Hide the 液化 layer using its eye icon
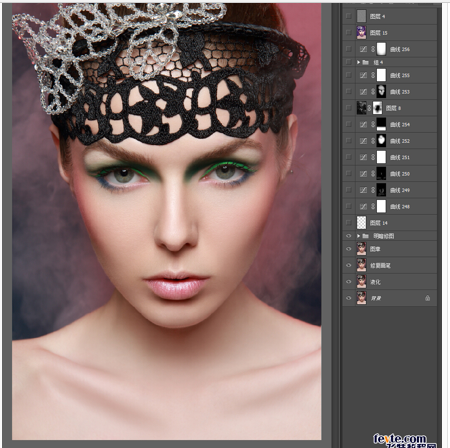450x448 pixels. click(x=349, y=282)
